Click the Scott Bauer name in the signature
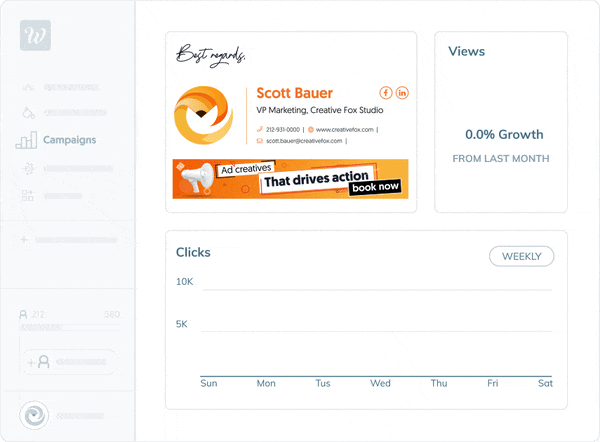The image size is (600, 442). pyautogui.click(x=295, y=94)
